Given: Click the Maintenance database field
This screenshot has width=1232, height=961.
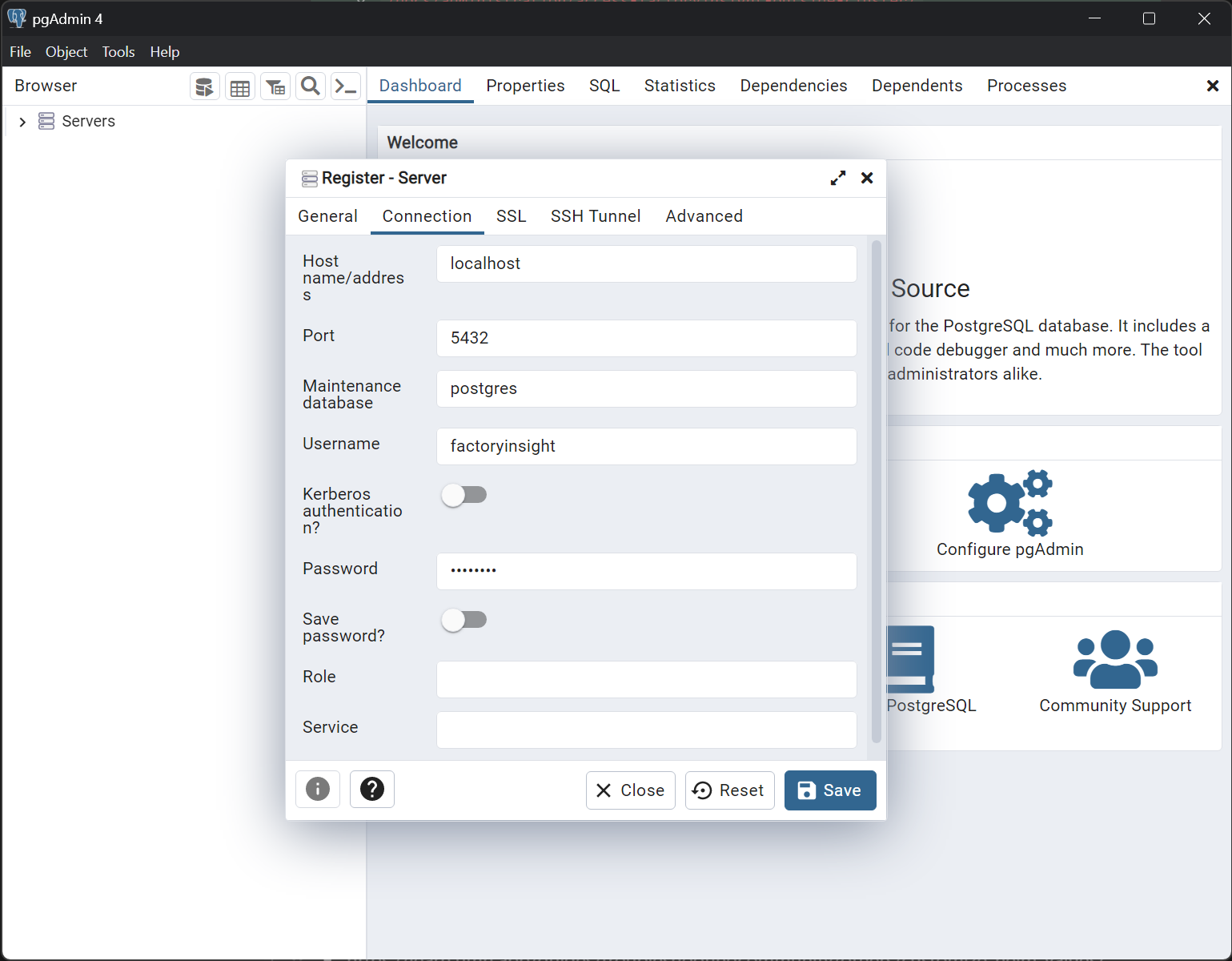Looking at the screenshot, I should tap(647, 388).
